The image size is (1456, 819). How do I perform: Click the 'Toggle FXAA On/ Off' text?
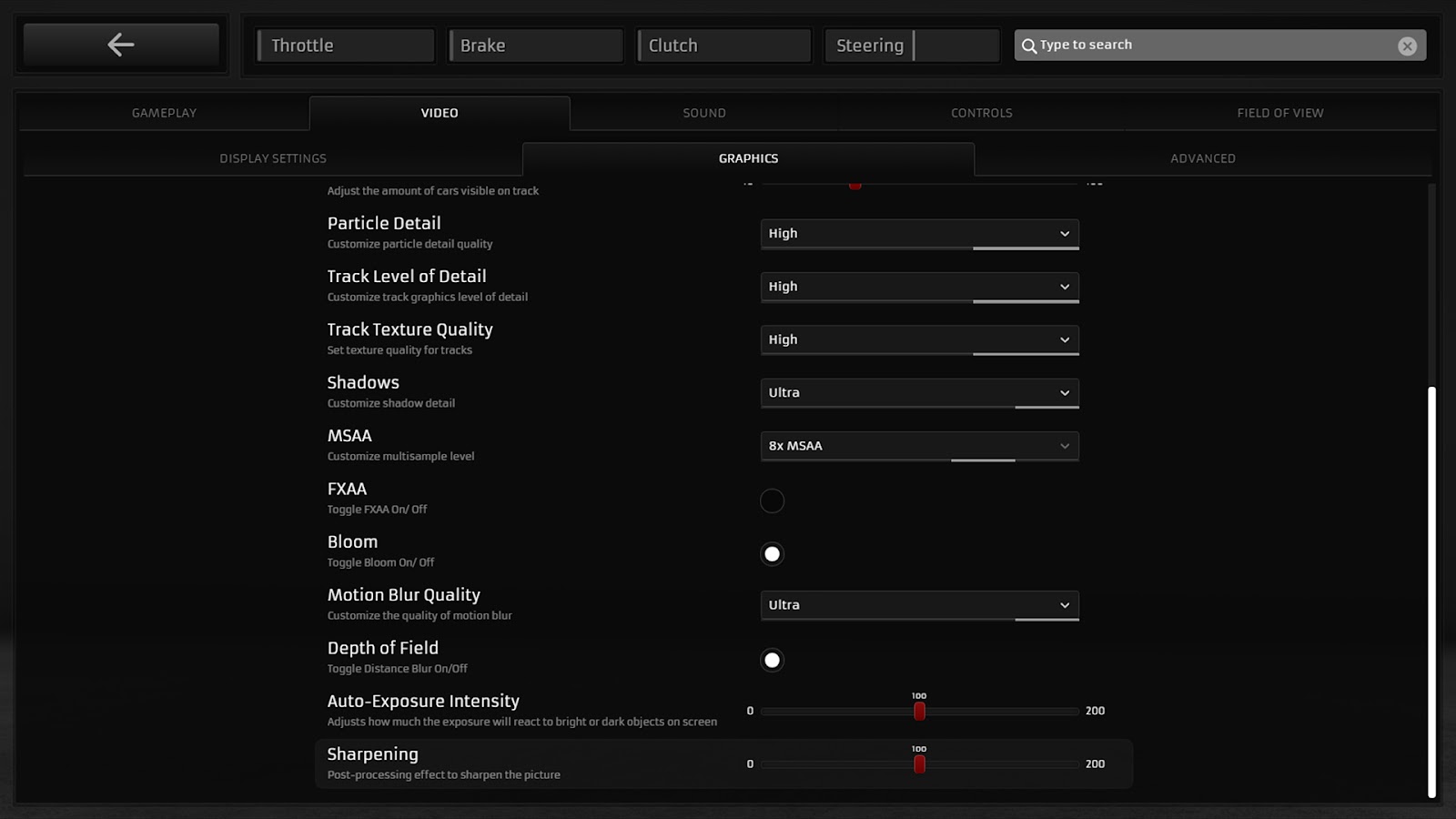point(377,510)
